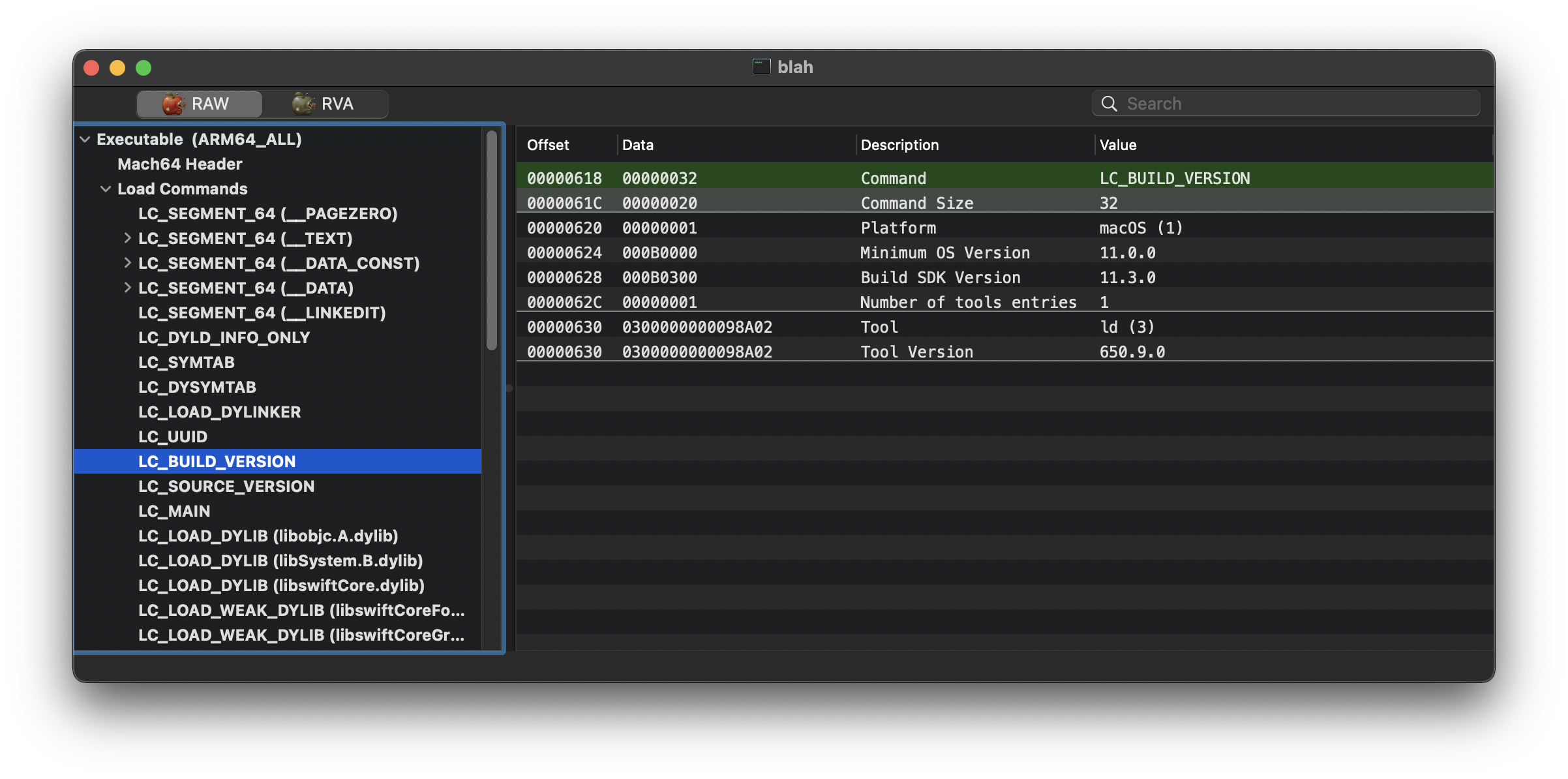Image resolution: width=1568 pixels, height=779 pixels.
Task: Click the terminal icon beside blah title
Action: (x=761, y=67)
